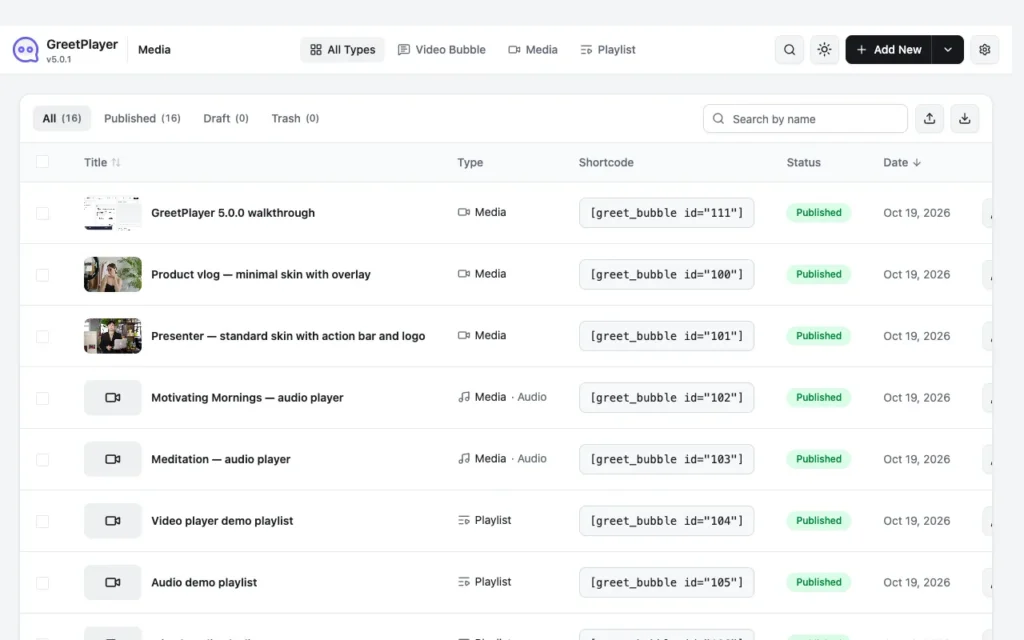Filter by Published (16) items
Viewport: 1024px width, 640px height.
142,118
